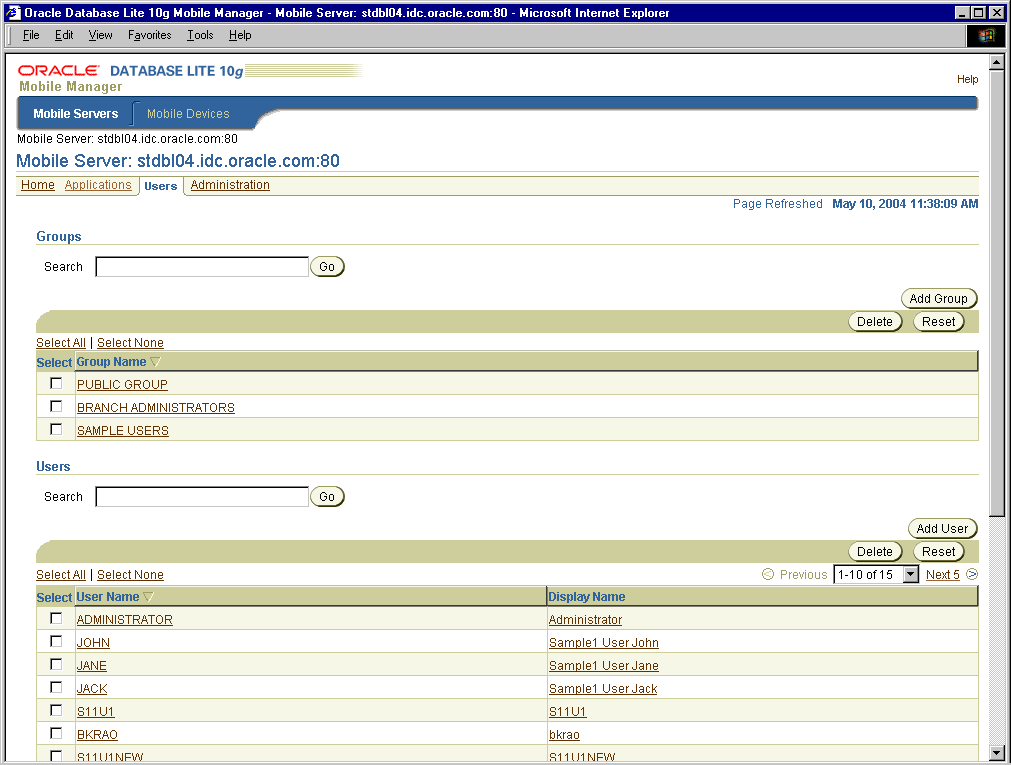Go to the Administration subtab
Image resolution: width=1011 pixels, height=765 pixels.
pos(230,185)
